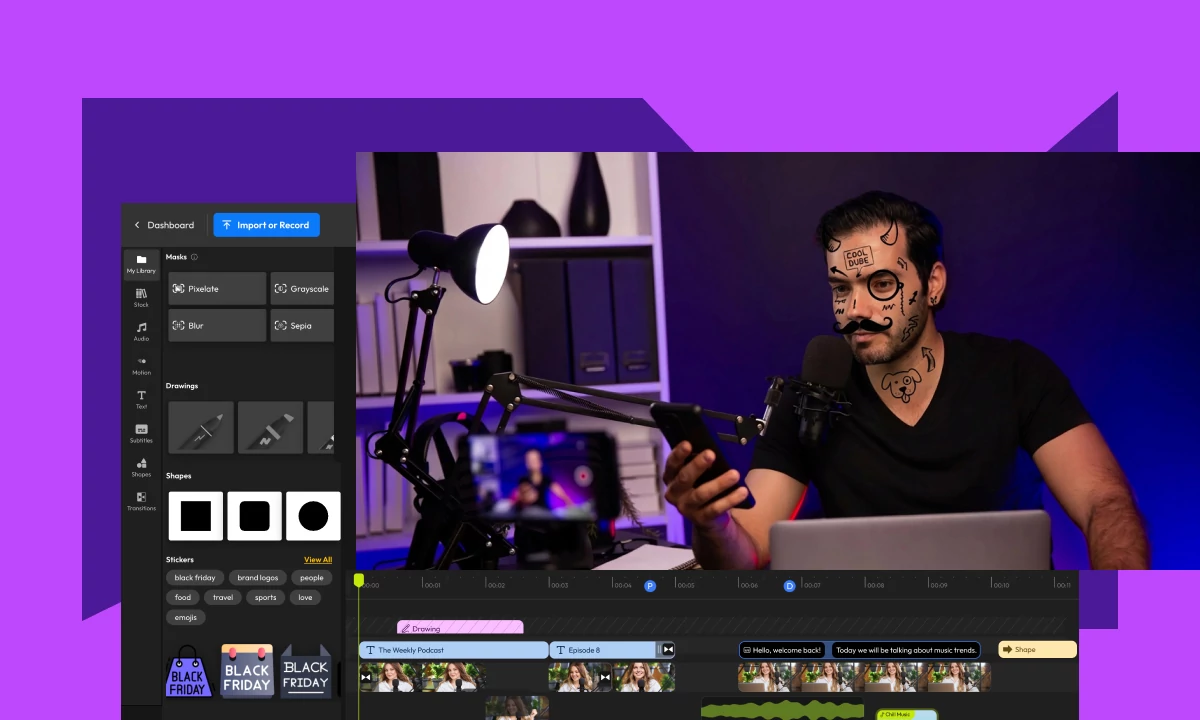Viewport: 1200px width, 720px height.
Task: Open the Text tool panel
Action: click(141, 399)
